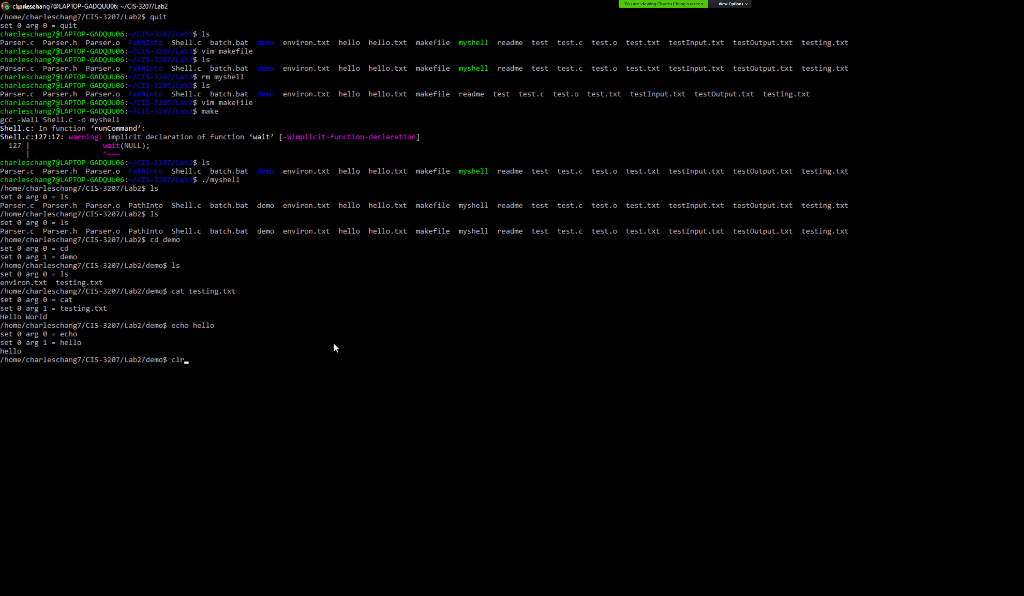Click the 'wait(NULL);' source line
The image size is (1024, 596).
point(126,146)
